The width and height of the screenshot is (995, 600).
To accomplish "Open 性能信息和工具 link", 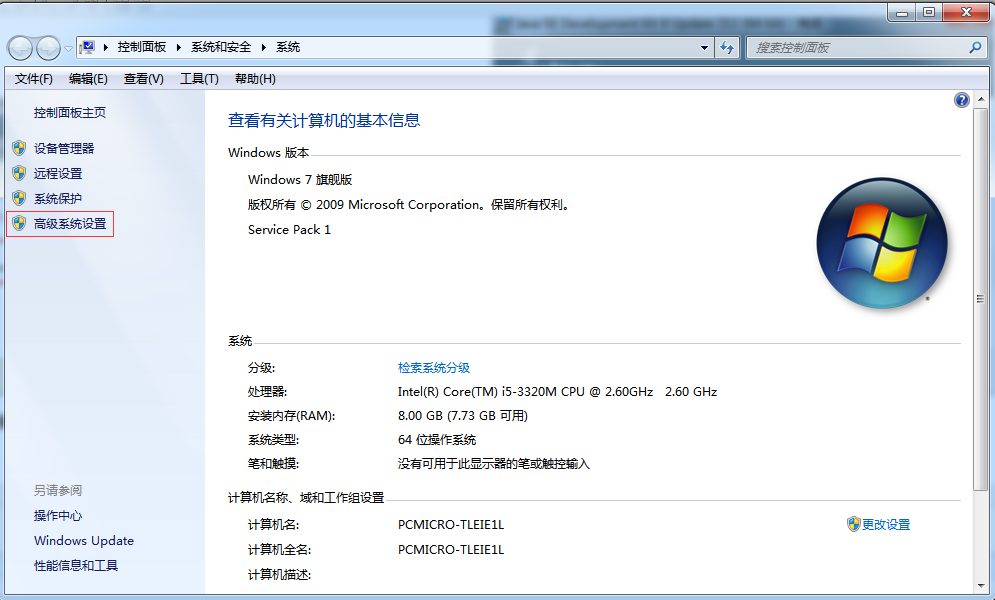I will [76, 565].
